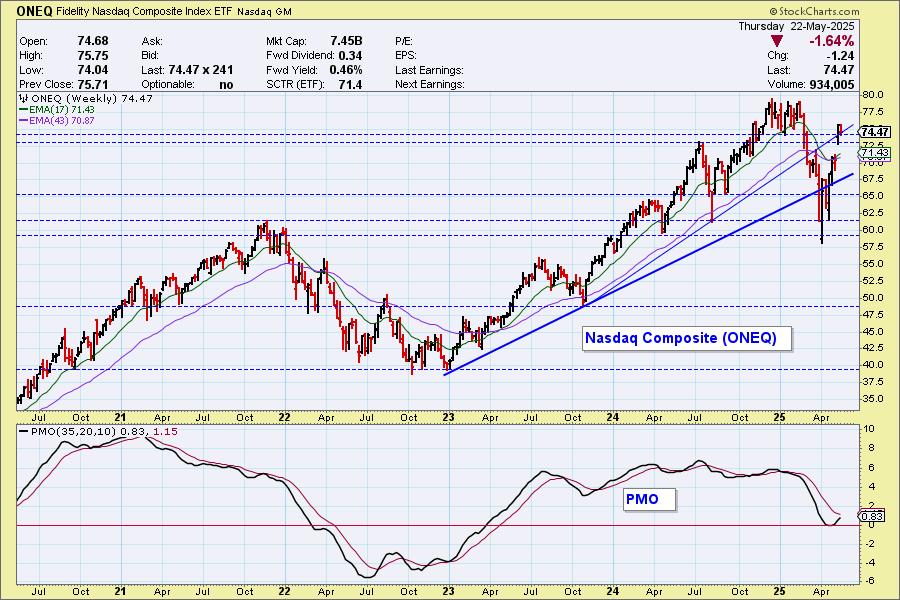The height and width of the screenshot is (600, 900).
Task: Select the High value 75.75
Action: coord(92,56)
